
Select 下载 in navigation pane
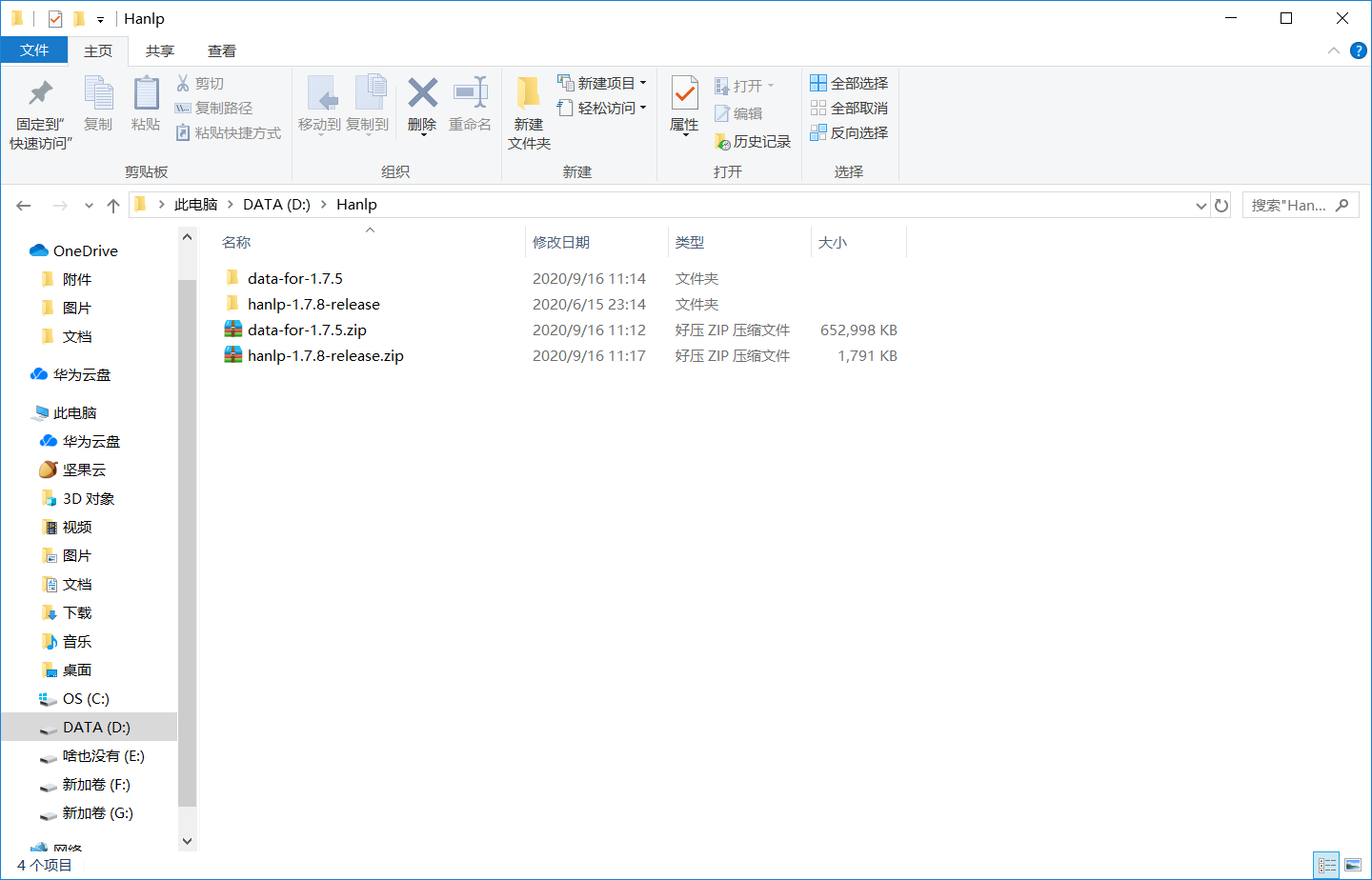tap(77, 612)
